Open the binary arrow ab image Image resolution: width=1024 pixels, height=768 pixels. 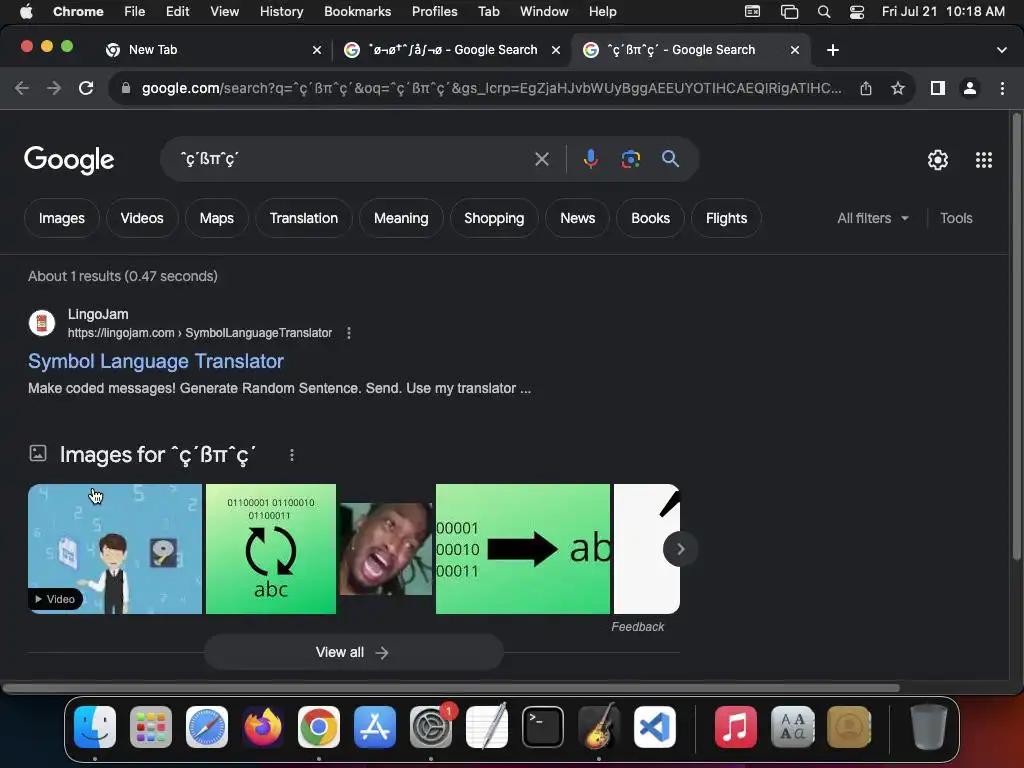click(522, 549)
